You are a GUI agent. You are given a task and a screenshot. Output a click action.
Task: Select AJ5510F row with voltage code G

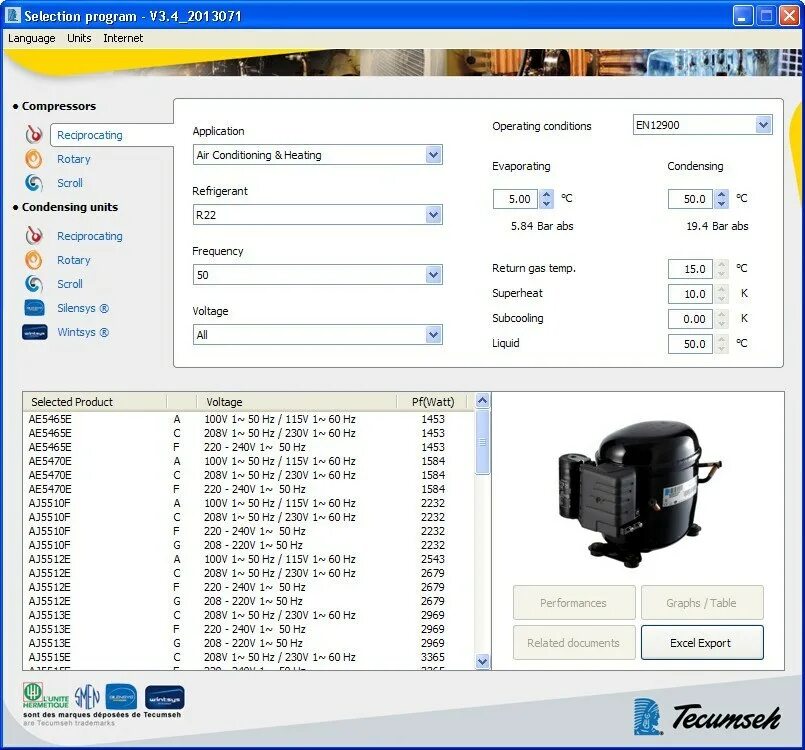pos(248,545)
